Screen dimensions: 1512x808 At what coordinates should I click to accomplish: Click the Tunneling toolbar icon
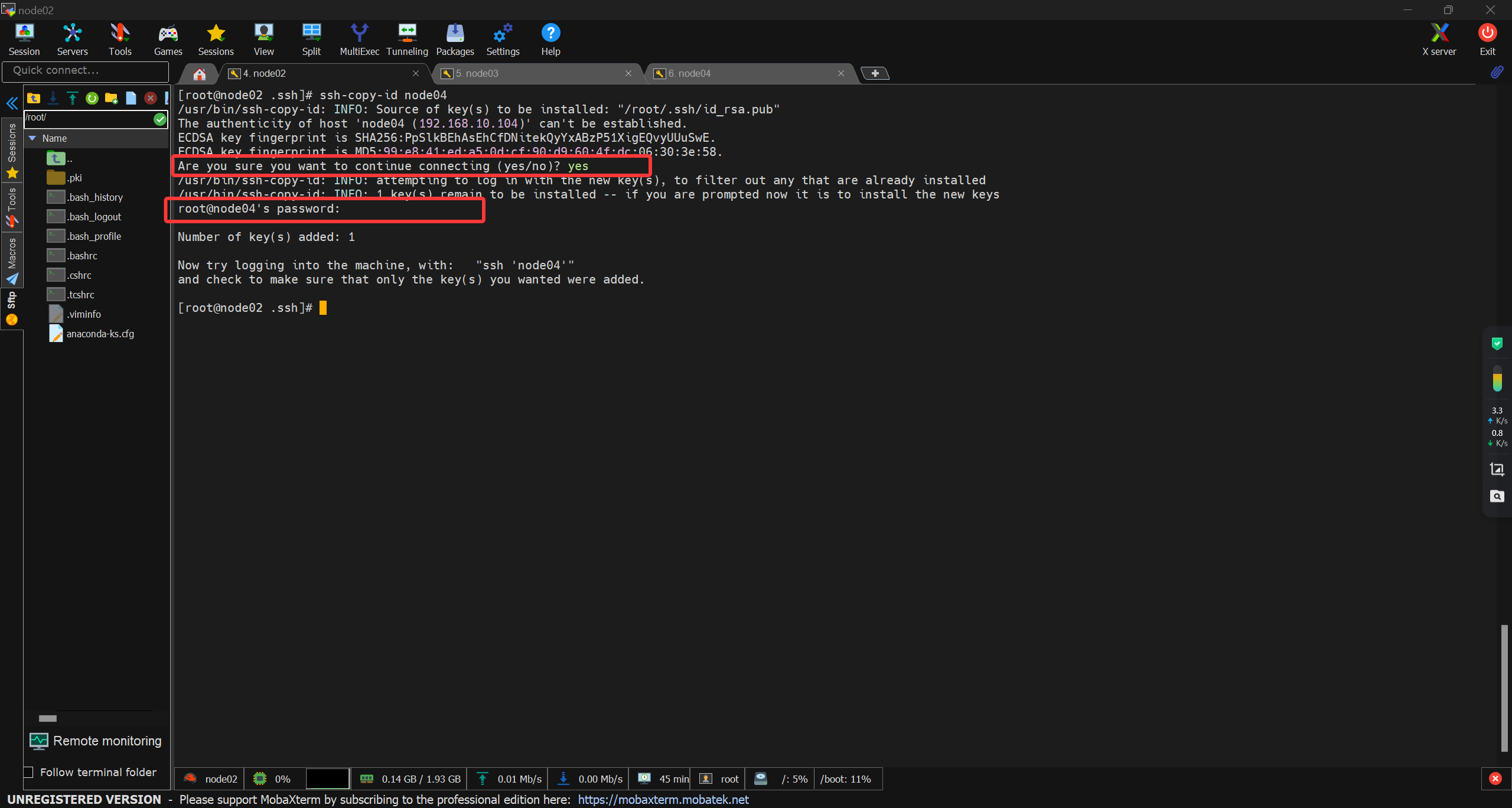click(x=407, y=39)
